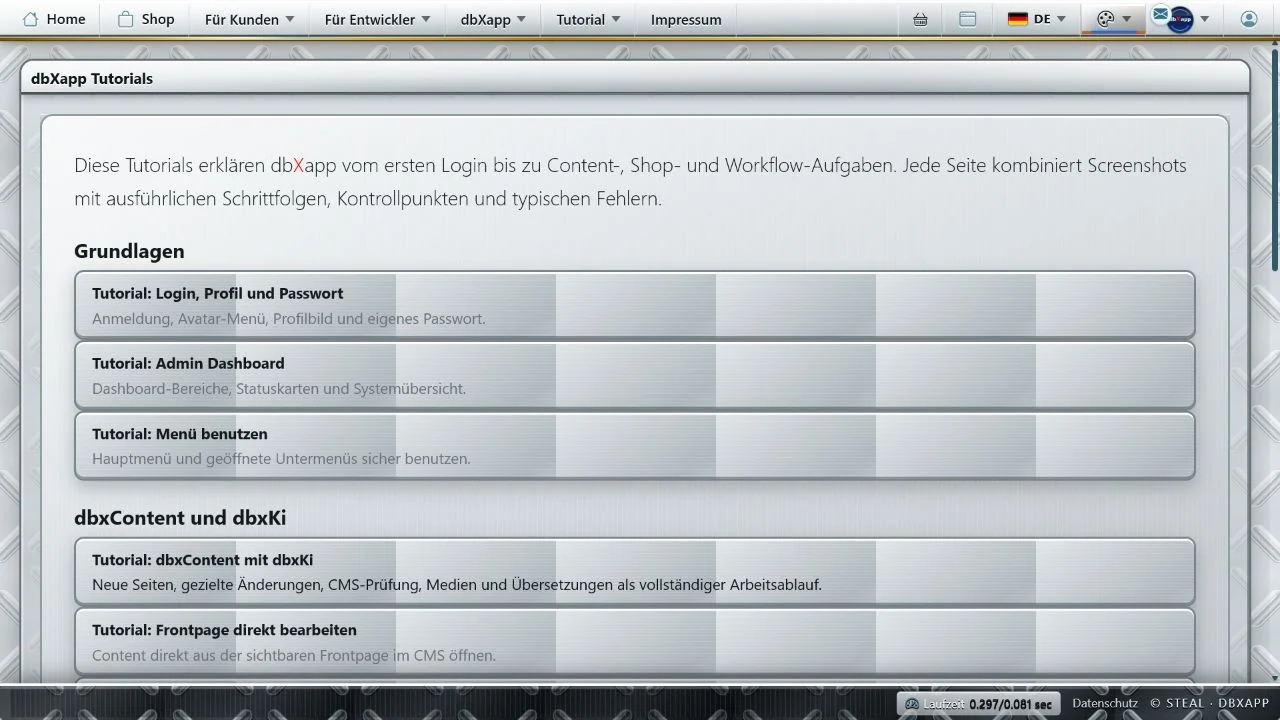Click the Laufzeit runtime indicator
The width and height of the screenshot is (1280, 720).
(978, 704)
